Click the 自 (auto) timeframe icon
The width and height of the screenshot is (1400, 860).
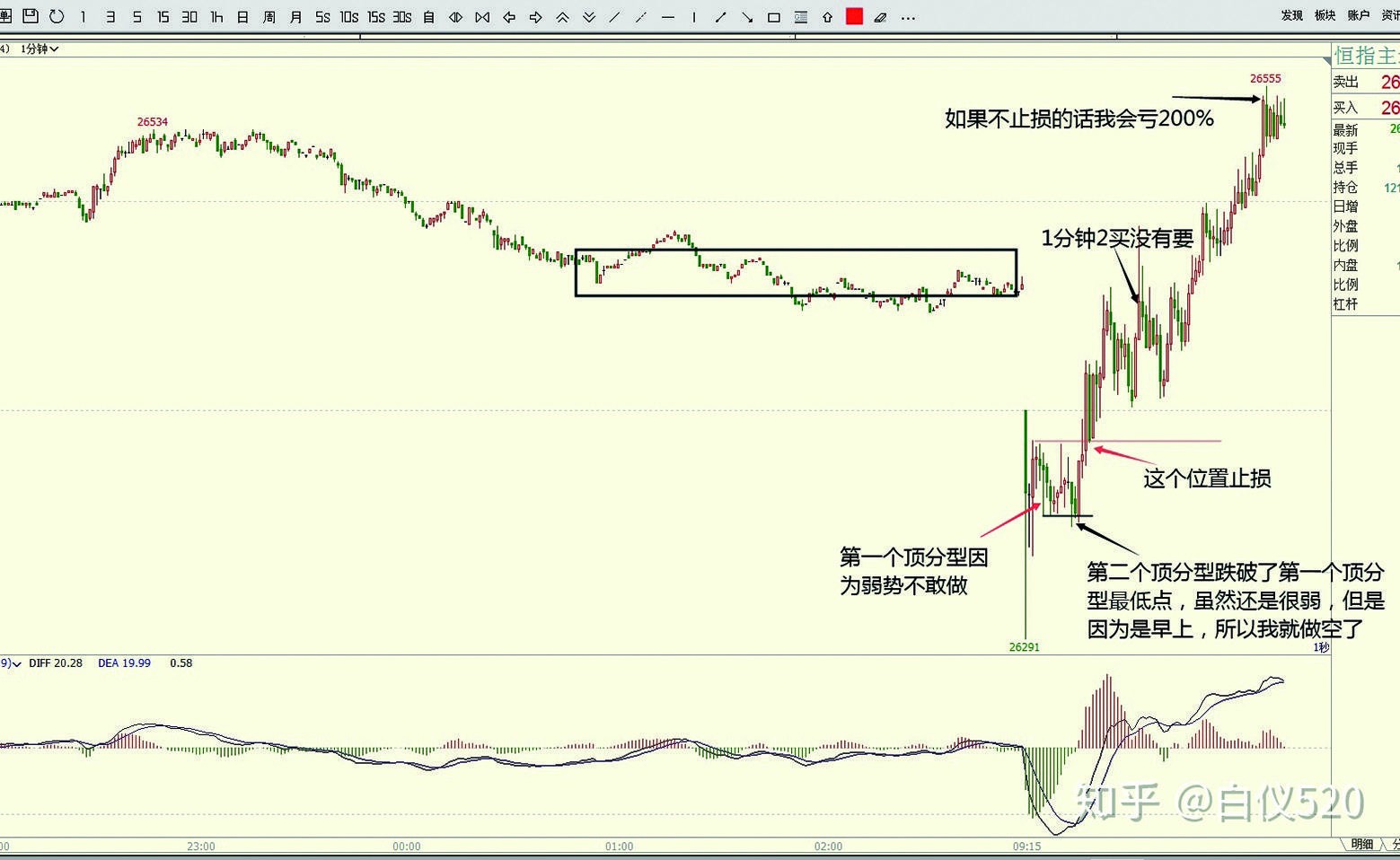[x=428, y=16]
